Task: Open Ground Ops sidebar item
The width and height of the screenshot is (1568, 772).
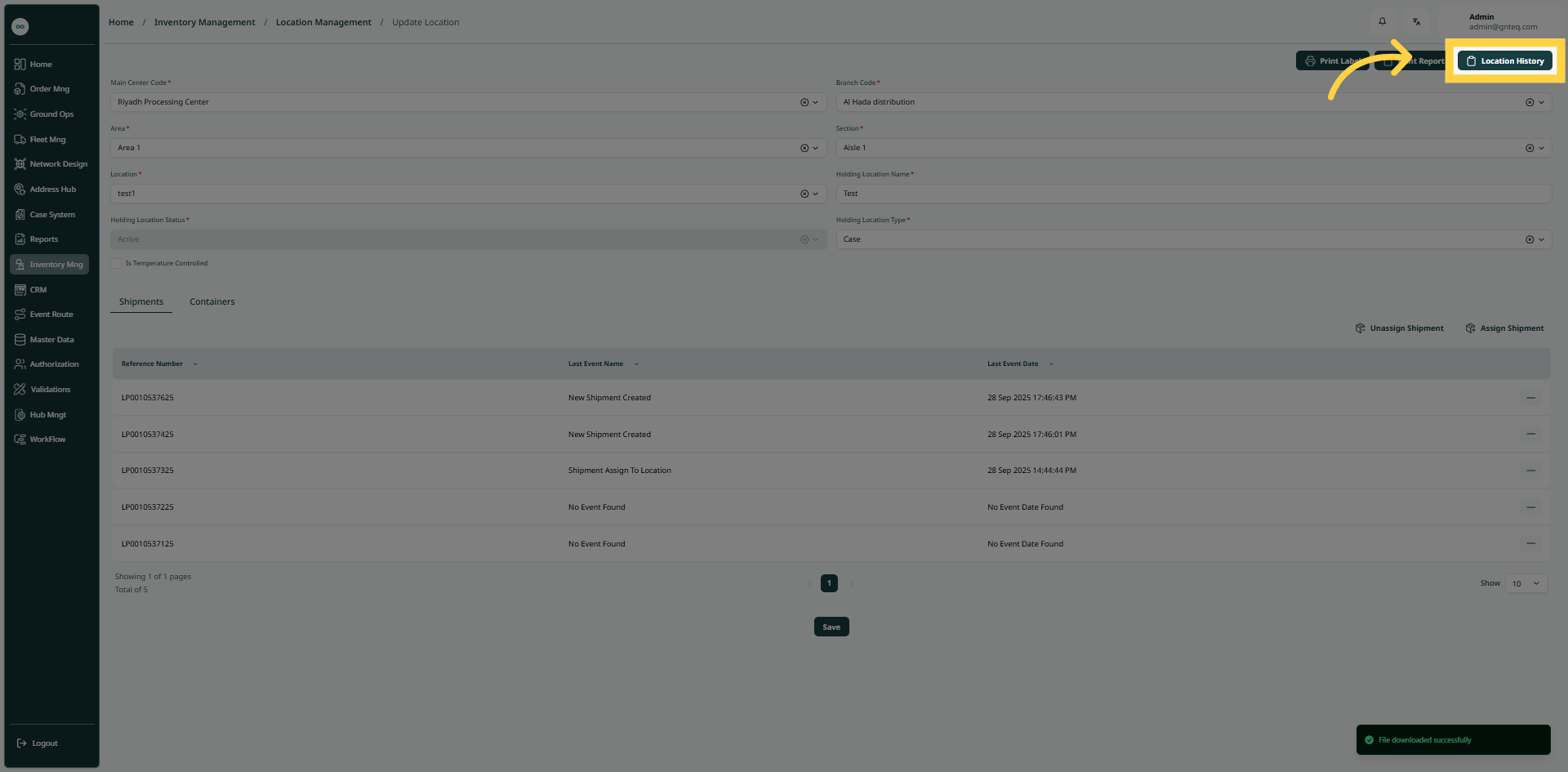Action: (44, 114)
